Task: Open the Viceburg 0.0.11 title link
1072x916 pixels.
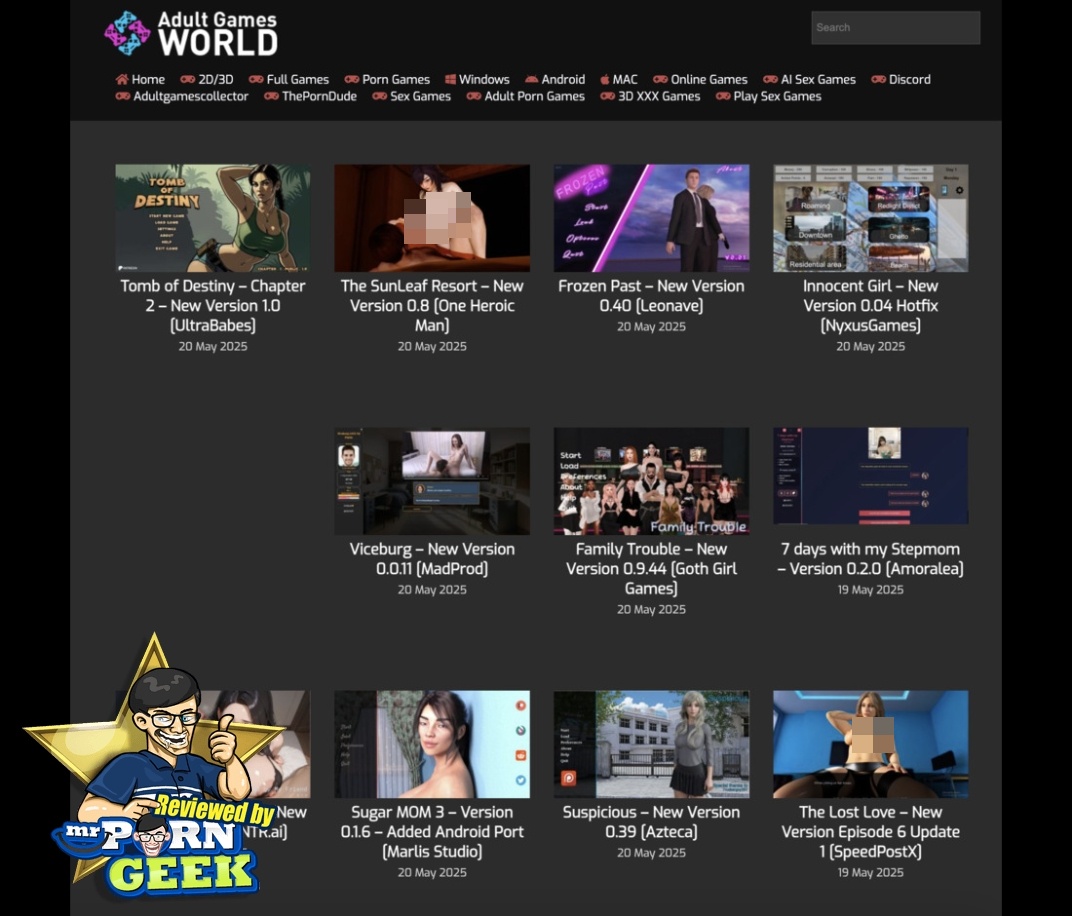Action: (432, 559)
